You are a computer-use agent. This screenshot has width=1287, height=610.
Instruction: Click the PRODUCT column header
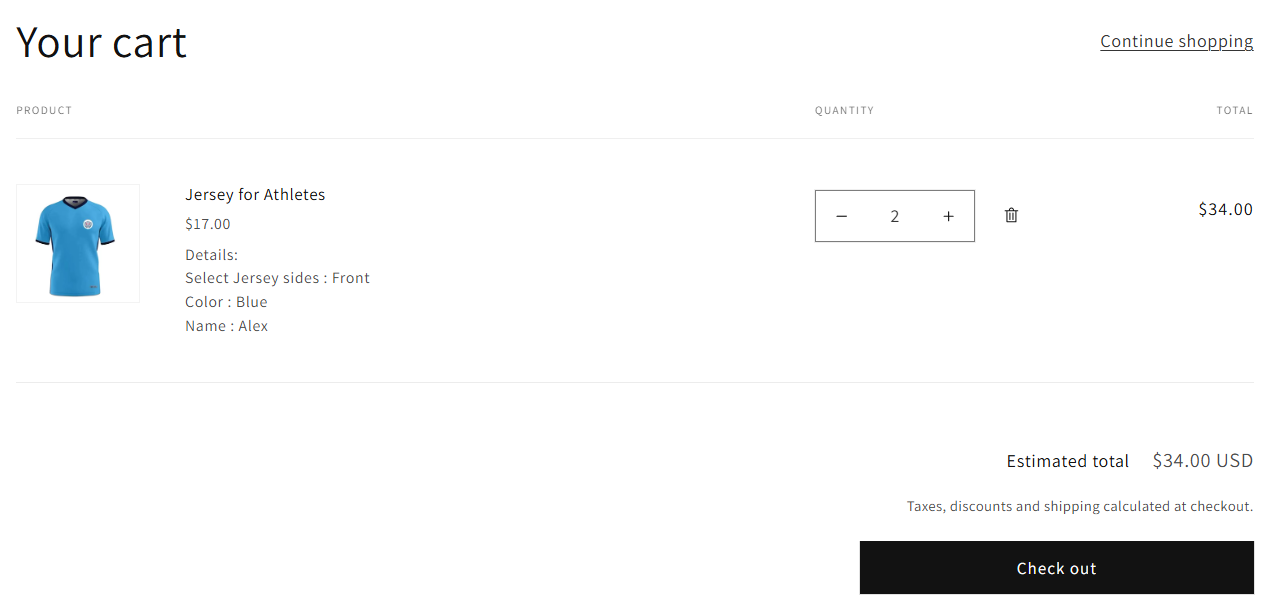point(44,110)
